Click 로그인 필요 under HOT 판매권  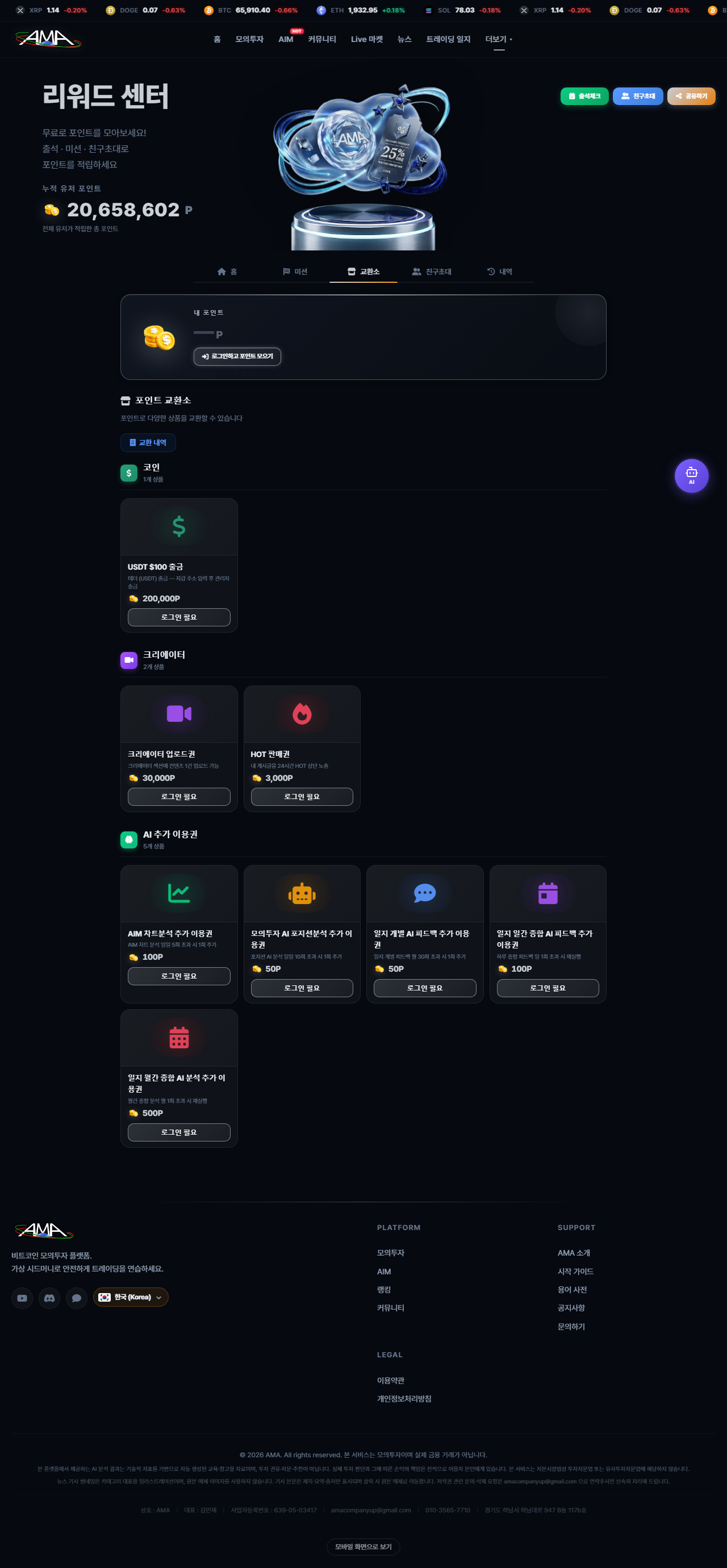302,796
